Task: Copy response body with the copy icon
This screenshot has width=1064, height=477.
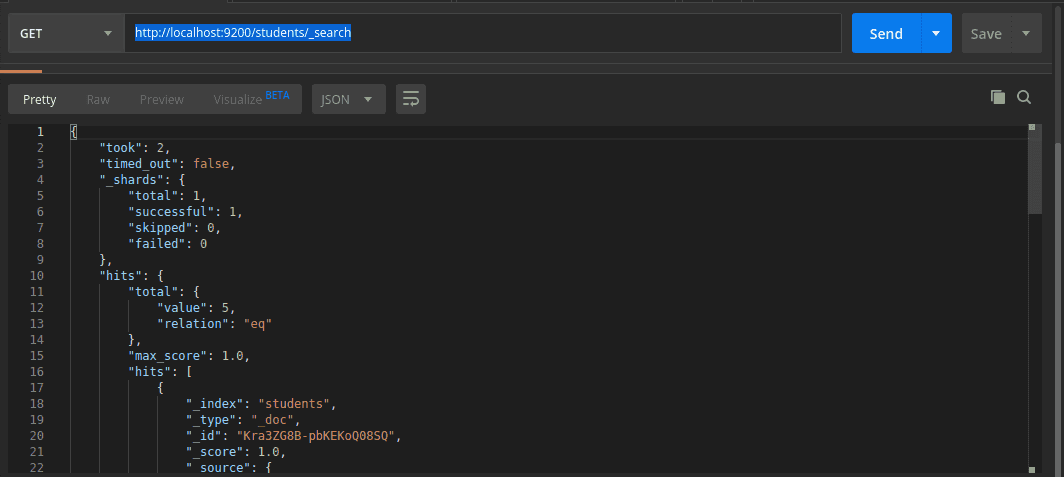Action: (997, 97)
